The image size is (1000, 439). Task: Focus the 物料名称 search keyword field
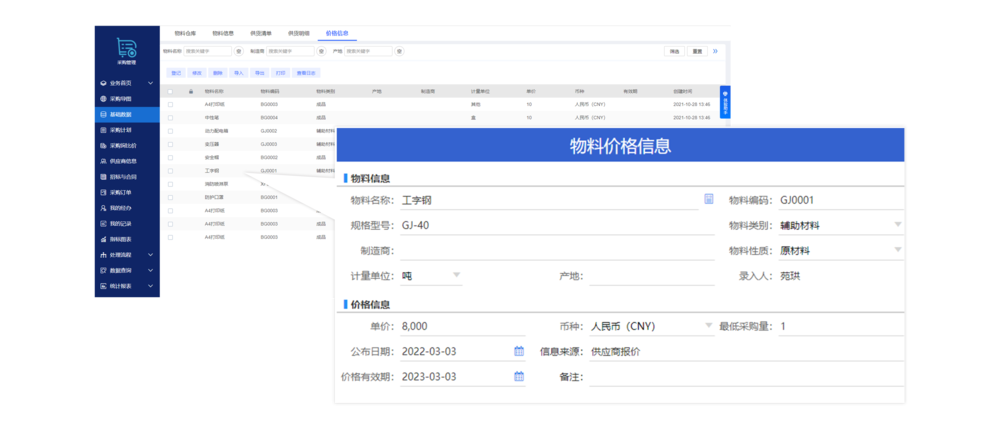[x=208, y=51]
